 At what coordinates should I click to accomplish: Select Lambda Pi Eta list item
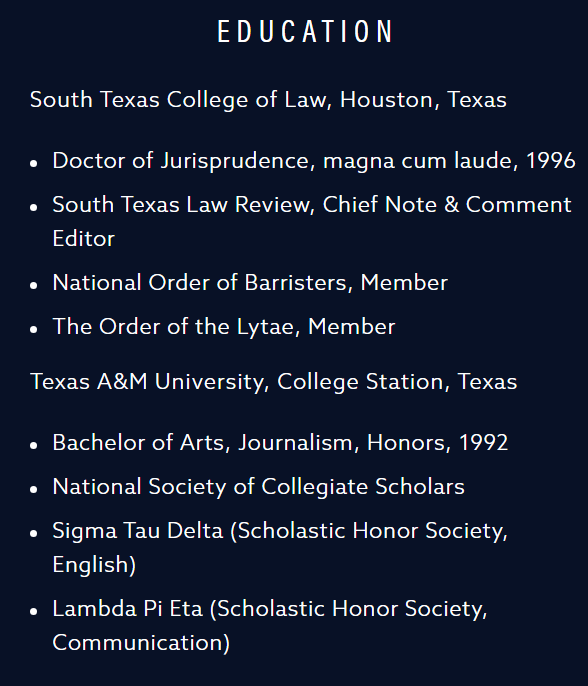(270, 626)
